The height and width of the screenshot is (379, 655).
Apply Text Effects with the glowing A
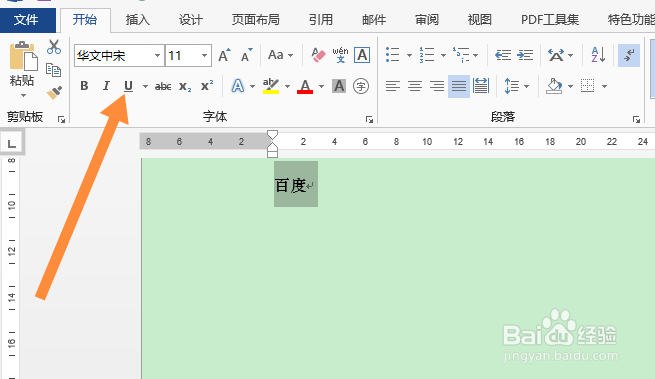point(238,86)
